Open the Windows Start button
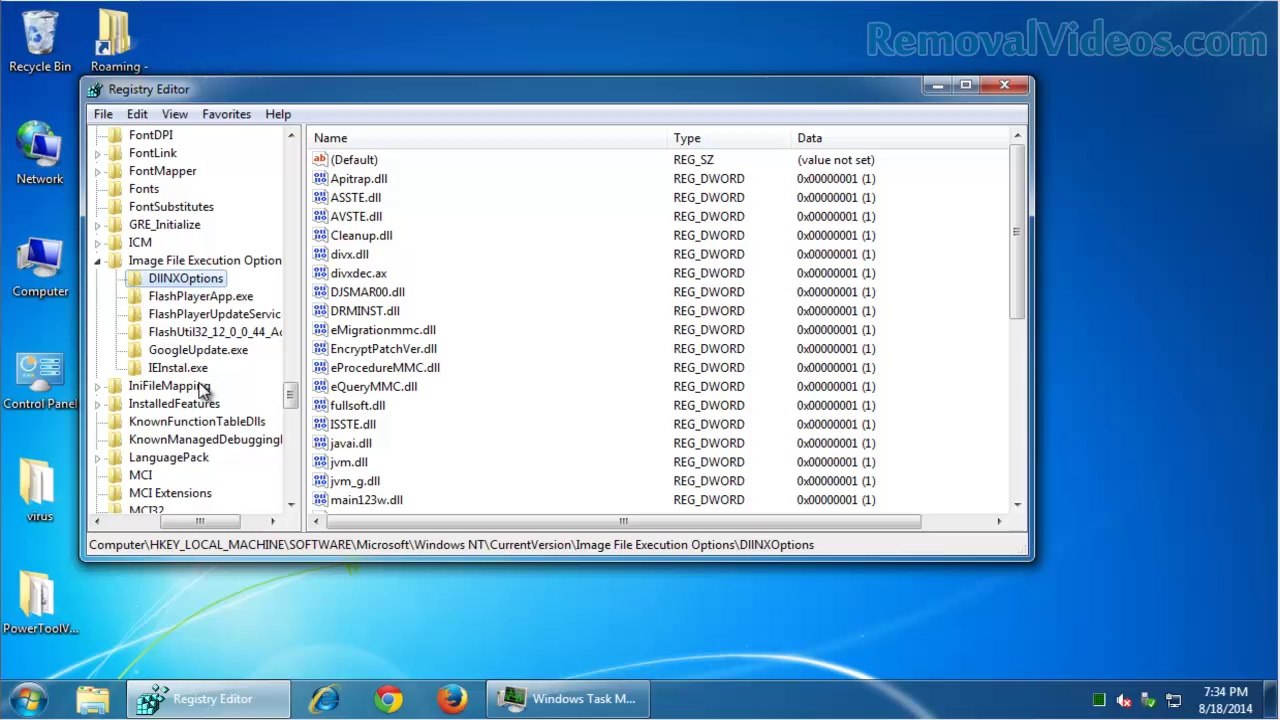 [28, 698]
